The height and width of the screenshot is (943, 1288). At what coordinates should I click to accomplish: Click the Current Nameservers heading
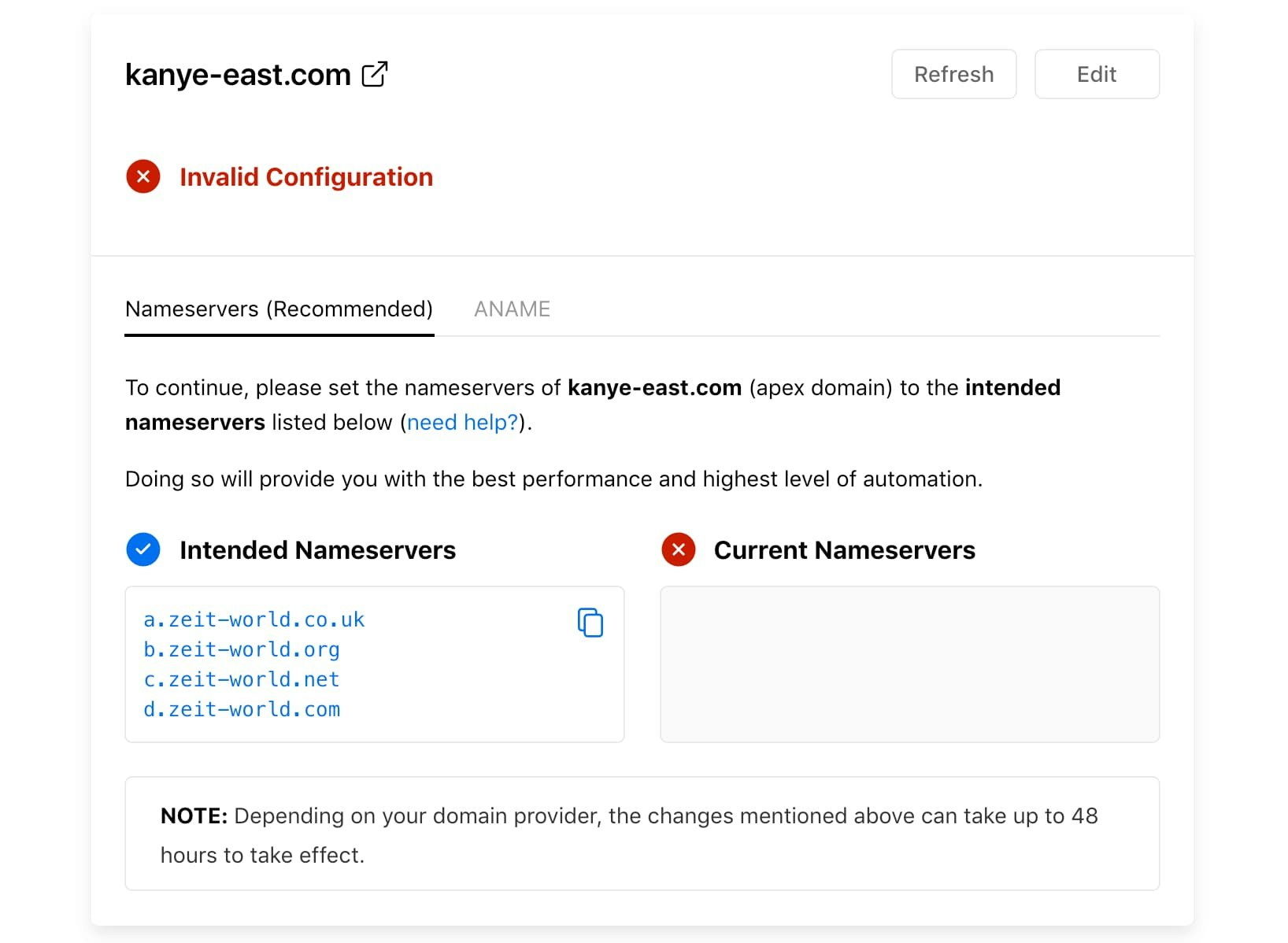click(x=844, y=550)
